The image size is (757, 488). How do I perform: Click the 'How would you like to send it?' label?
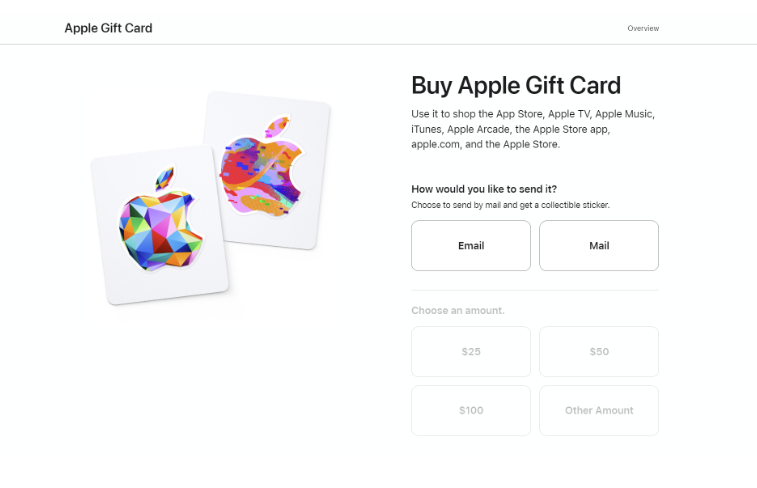pyautogui.click(x=484, y=189)
